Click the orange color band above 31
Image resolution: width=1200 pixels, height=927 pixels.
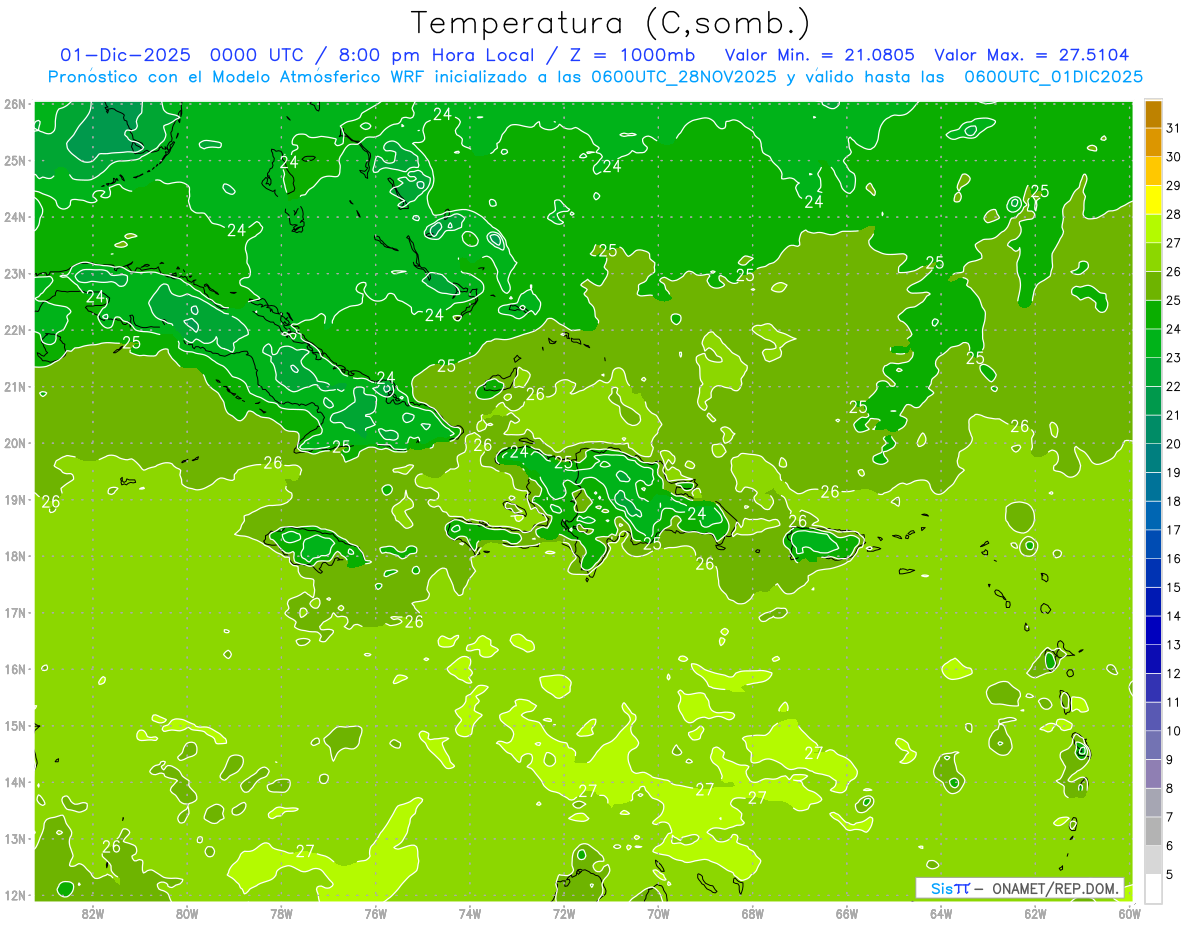tap(1153, 115)
